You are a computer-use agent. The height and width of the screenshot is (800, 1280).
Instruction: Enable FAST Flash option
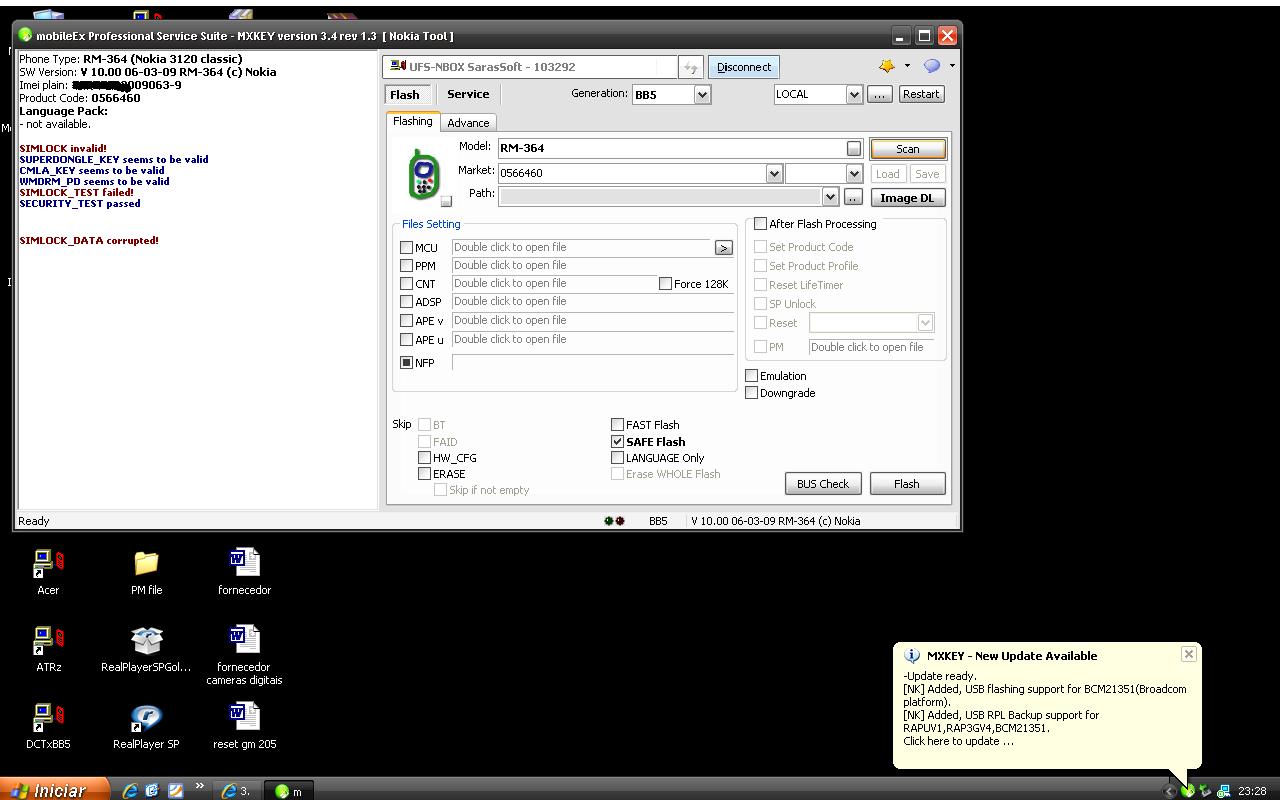pos(617,425)
